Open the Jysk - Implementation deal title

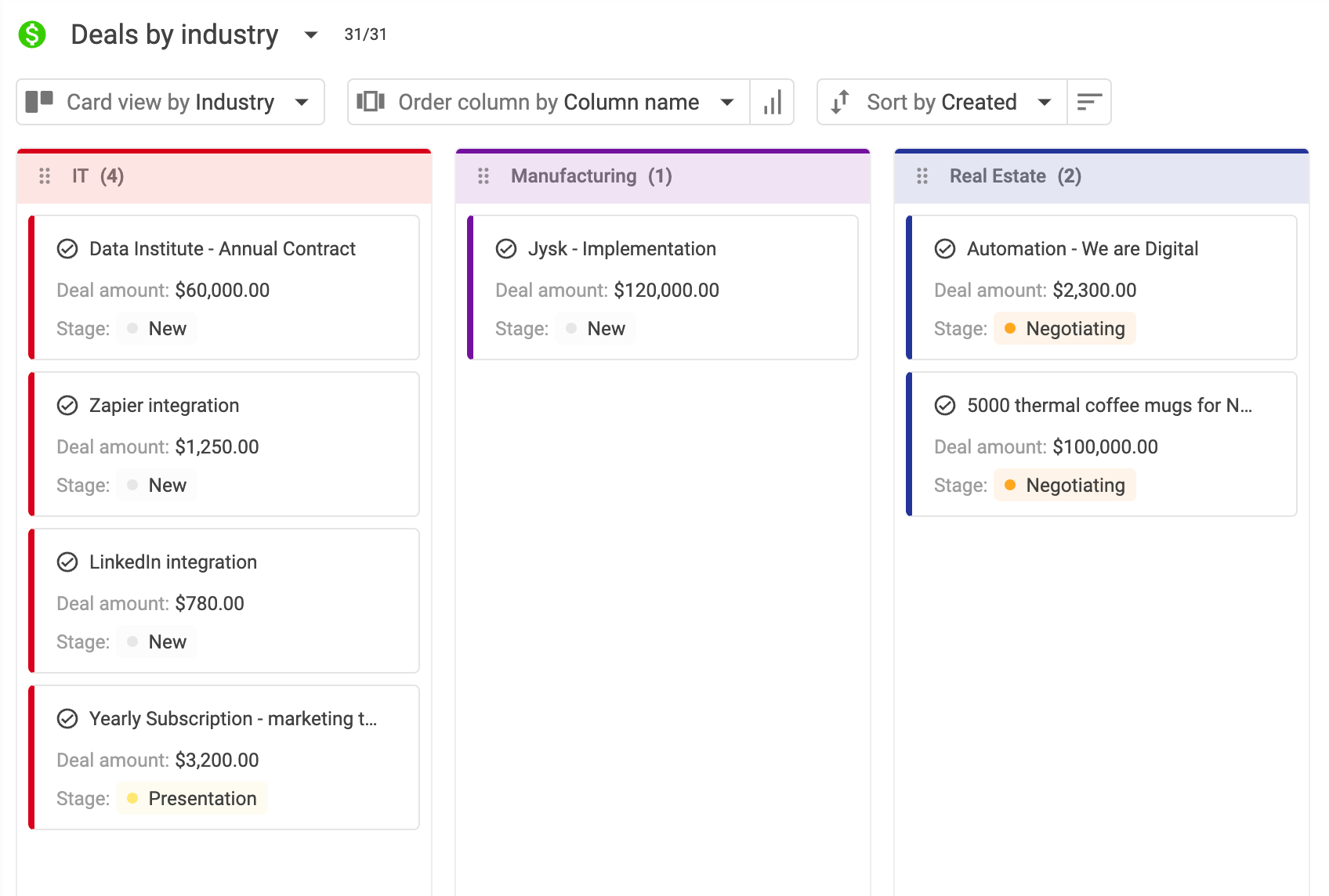622,249
